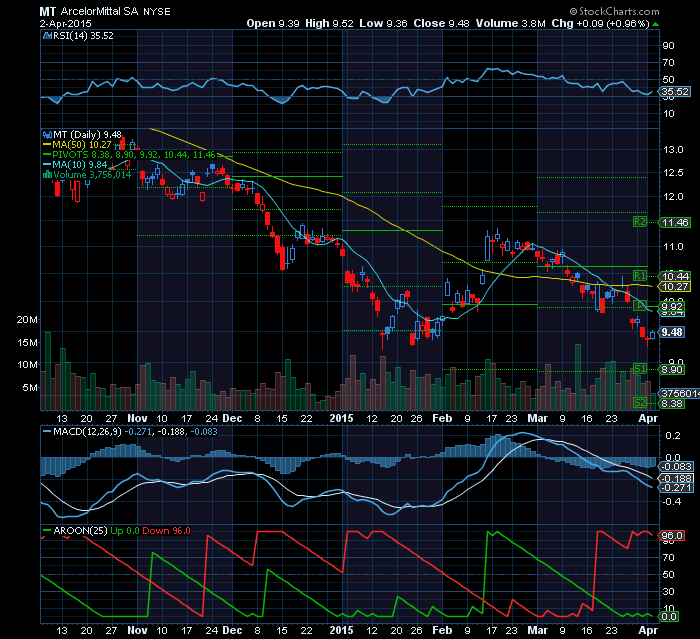Click the 2-Apr-2015 date label
Screen dimensions: 700x639
pos(66,23)
